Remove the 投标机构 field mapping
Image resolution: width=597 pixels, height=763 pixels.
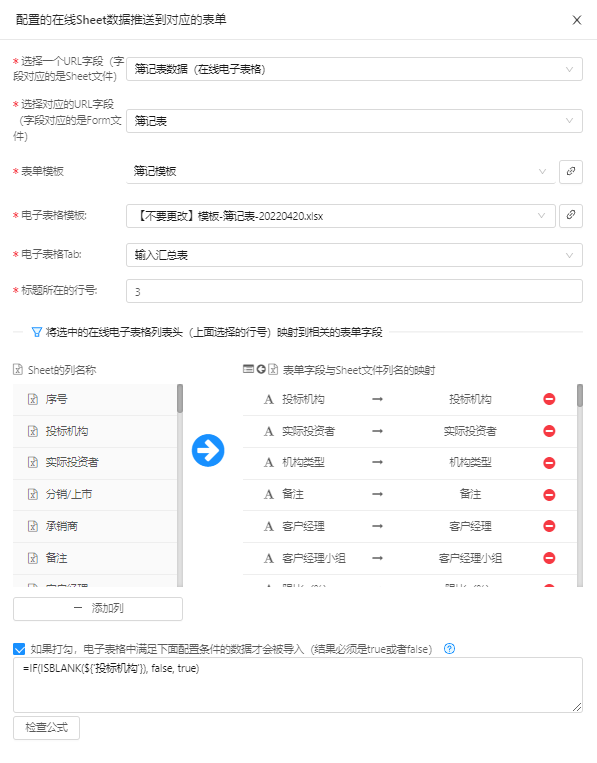click(x=549, y=399)
